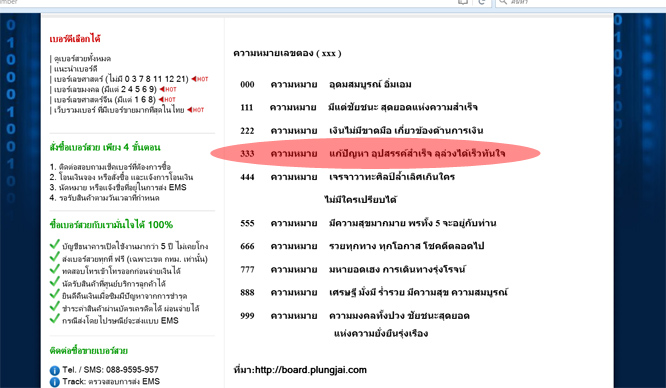
Task: Click the number 666 in the list
Action: [x=247, y=246]
